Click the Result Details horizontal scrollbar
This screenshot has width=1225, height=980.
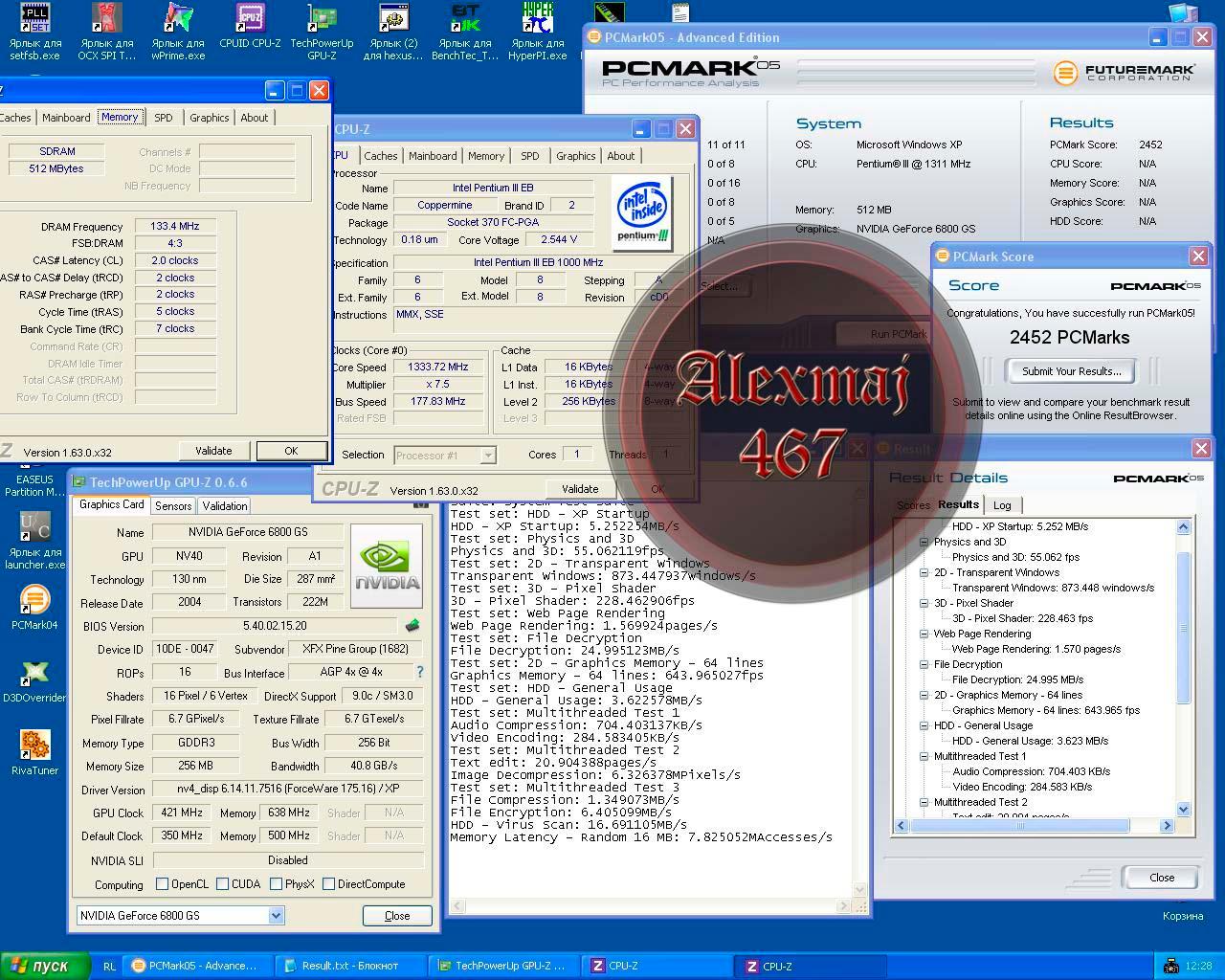pos(1019,825)
